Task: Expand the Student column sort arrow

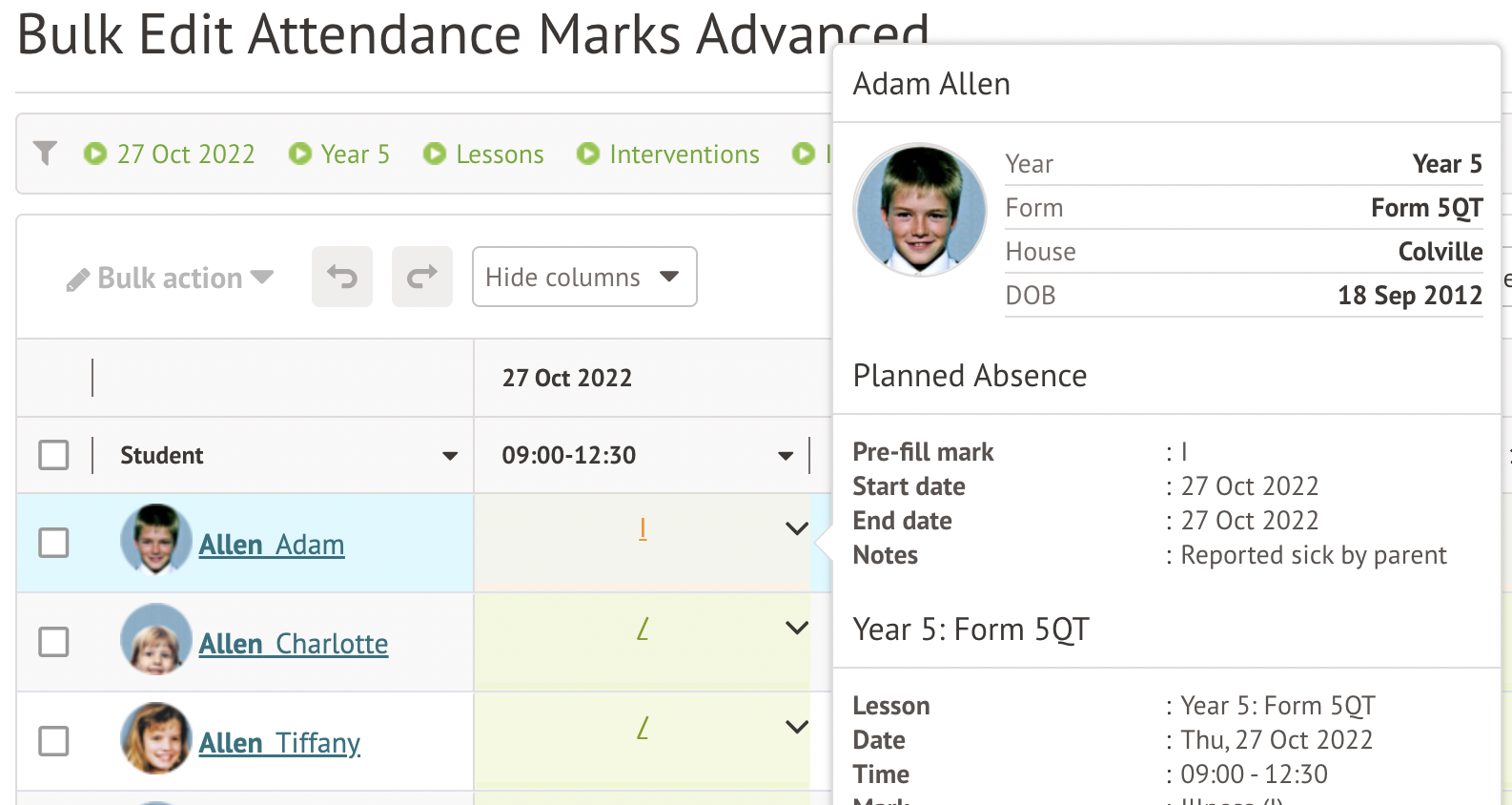Action: tap(450, 456)
